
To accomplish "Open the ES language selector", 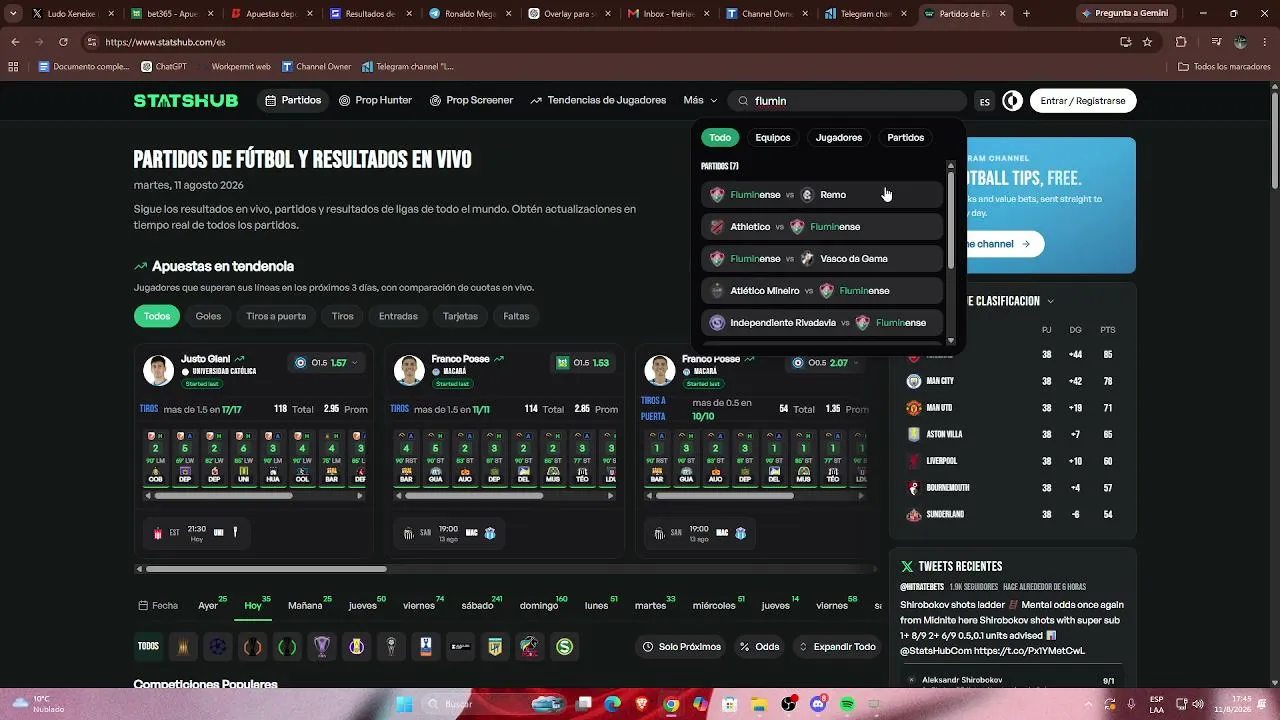I will (985, 101).
